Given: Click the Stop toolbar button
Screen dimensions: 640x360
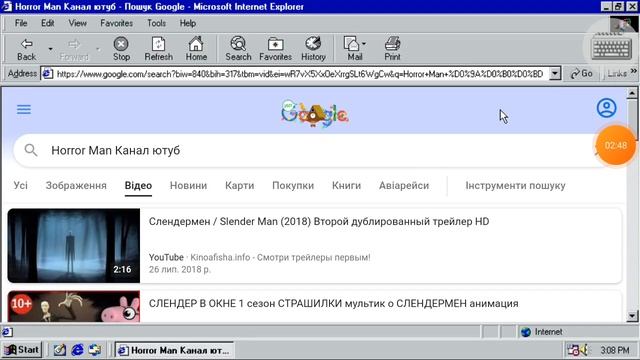Looking at the screenshot, I should tap(121, 49).
